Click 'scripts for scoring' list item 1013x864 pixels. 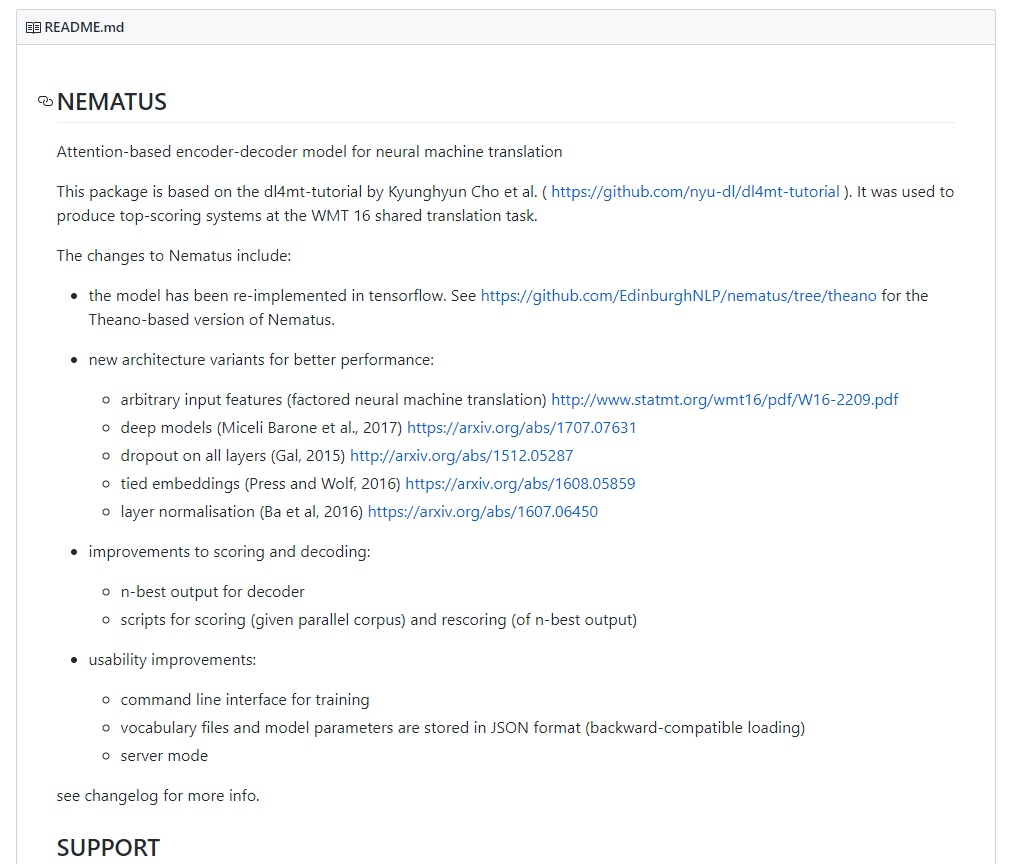[379, 620]
